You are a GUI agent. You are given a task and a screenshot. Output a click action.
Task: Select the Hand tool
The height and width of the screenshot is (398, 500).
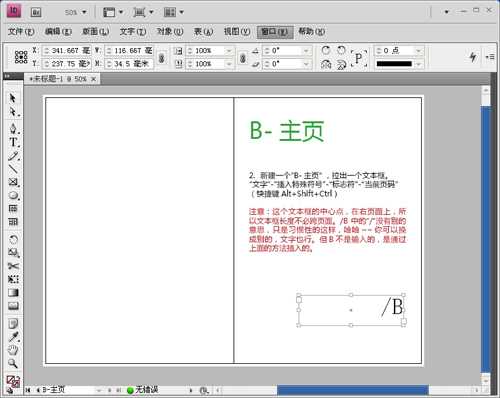click(x=13, y=350)
